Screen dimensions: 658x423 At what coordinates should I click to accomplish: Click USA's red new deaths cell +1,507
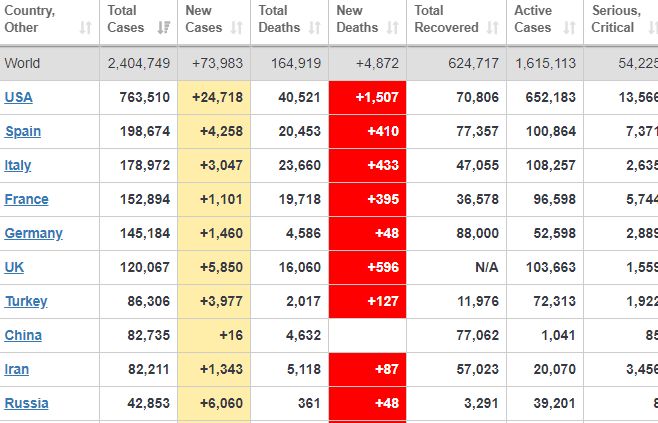pos(367,97)
